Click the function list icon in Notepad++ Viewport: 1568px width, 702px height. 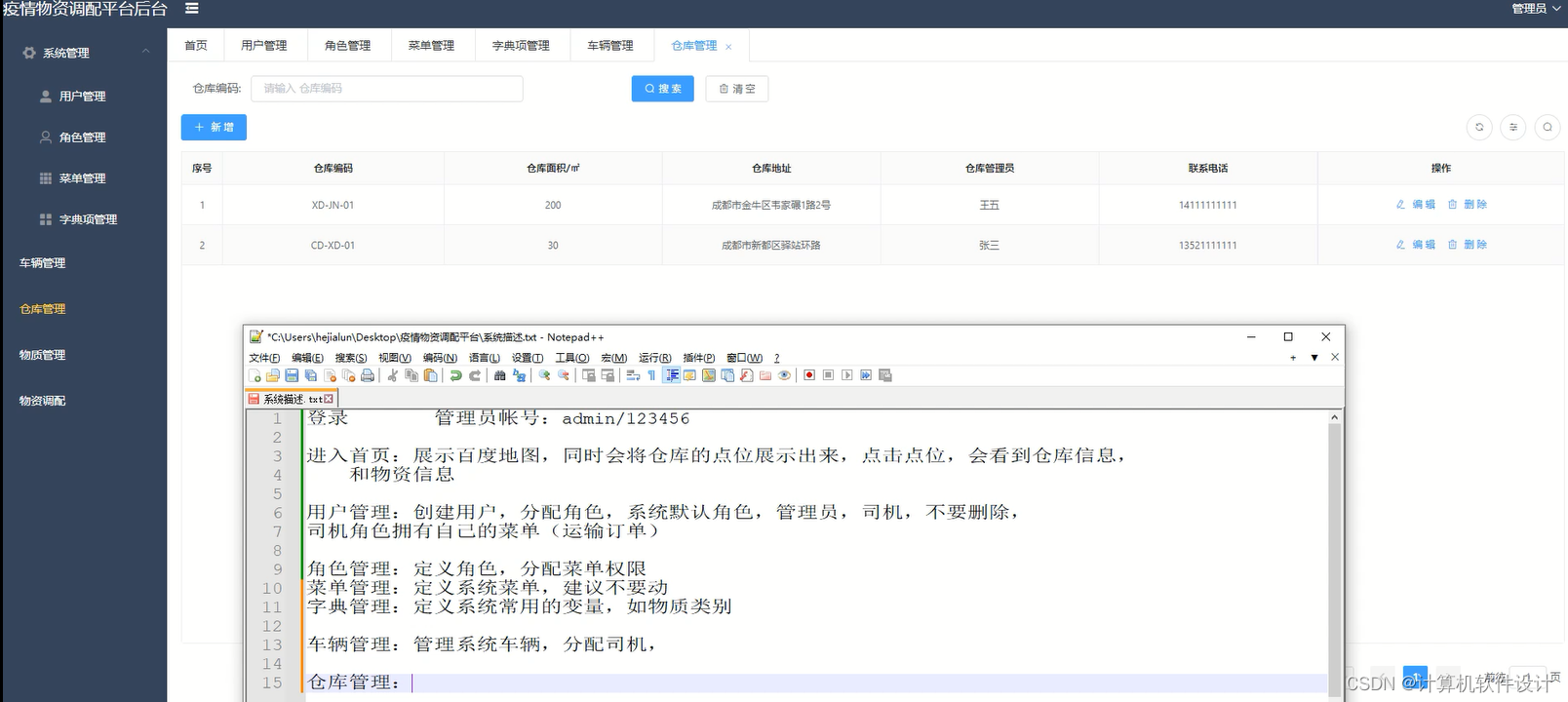click(x=746, y=375)
